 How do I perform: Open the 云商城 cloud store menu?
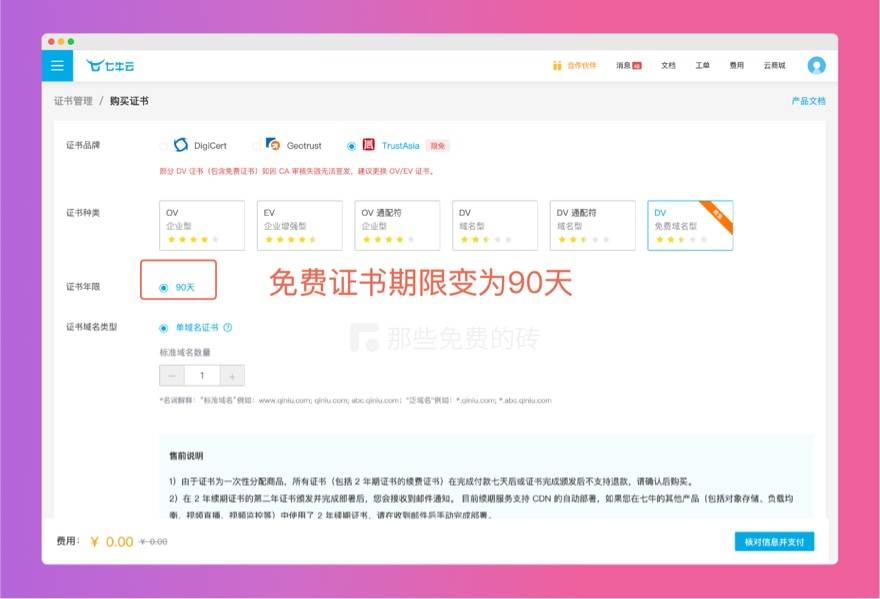click(x=774, y=66)
